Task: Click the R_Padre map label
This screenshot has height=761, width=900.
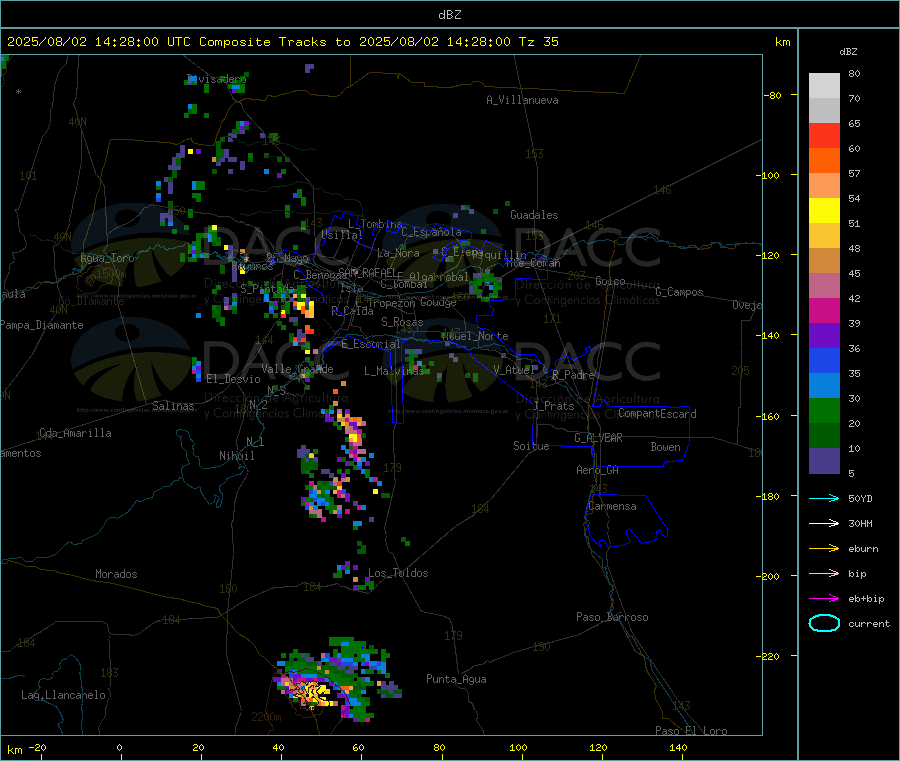Action: pos(573,375)
